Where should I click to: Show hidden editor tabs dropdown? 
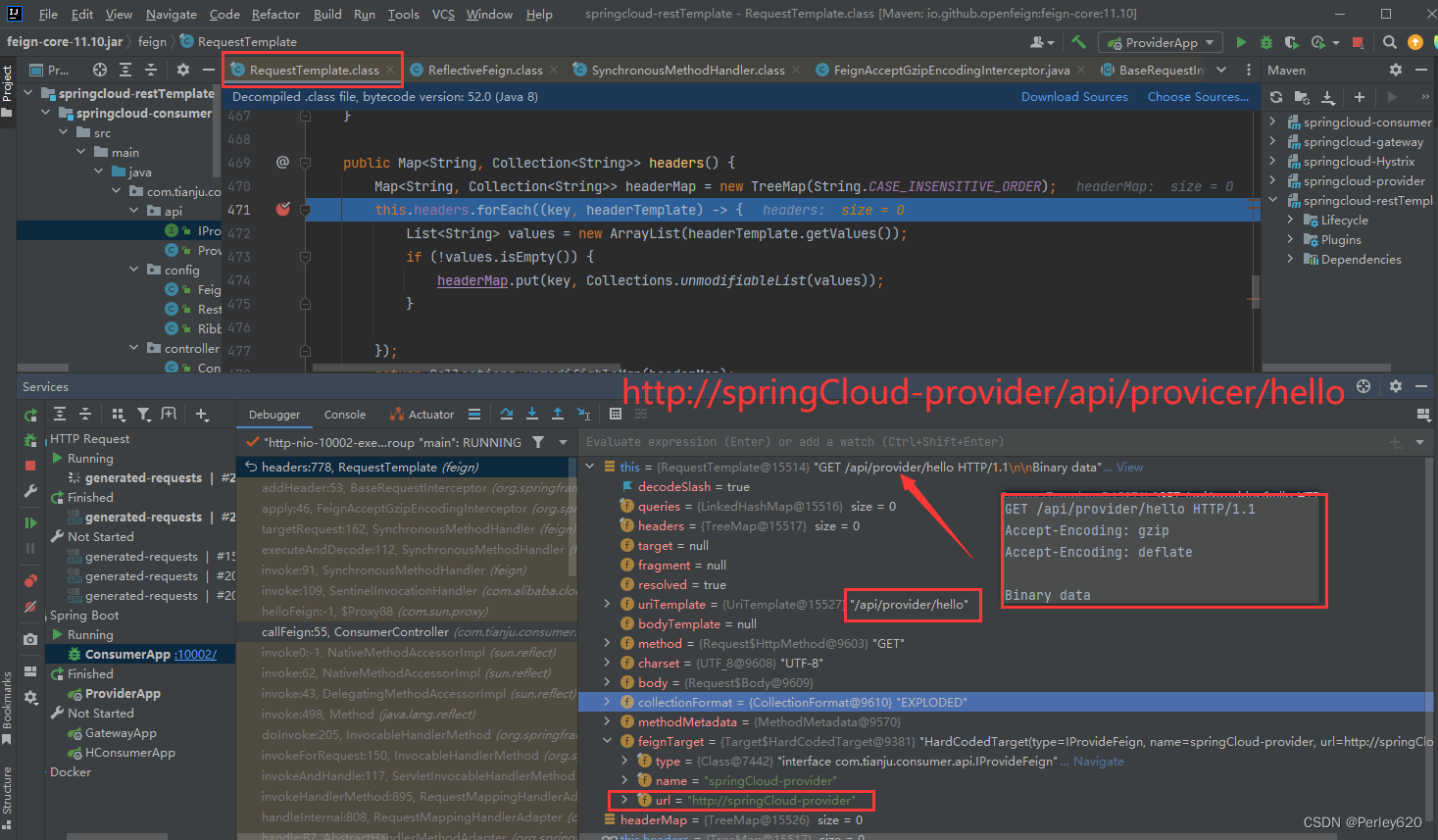click(x=1221, y=70)
